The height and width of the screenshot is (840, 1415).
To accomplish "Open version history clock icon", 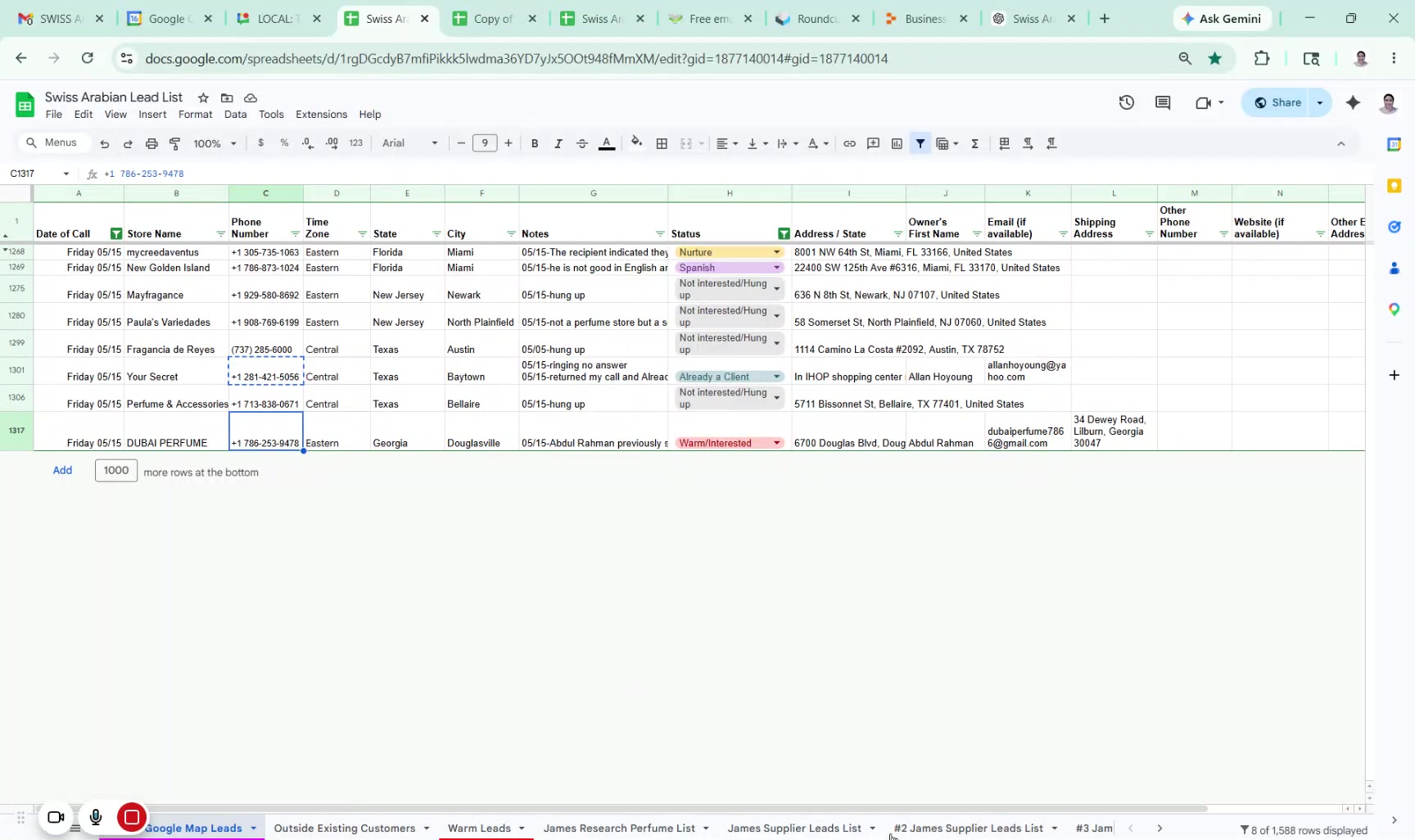I will (x=1127, y=102).
